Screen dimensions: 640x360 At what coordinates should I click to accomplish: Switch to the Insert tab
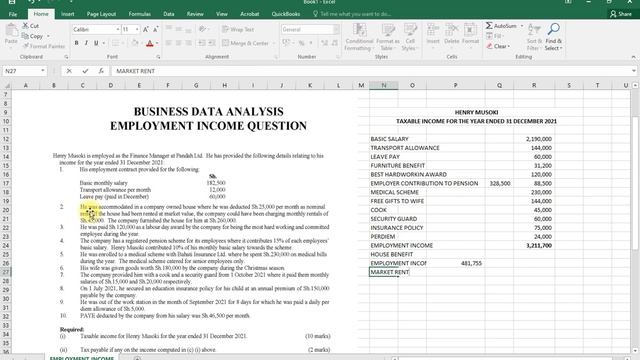(68, 14)
